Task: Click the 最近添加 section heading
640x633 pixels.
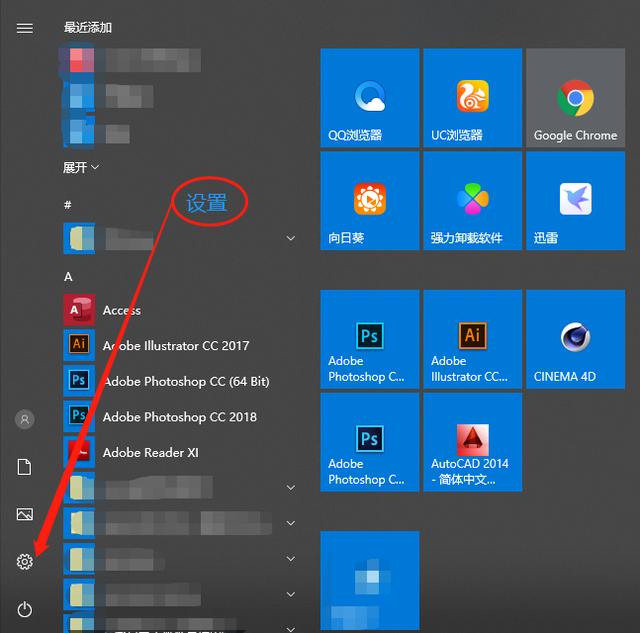Action: pos(87,28)
